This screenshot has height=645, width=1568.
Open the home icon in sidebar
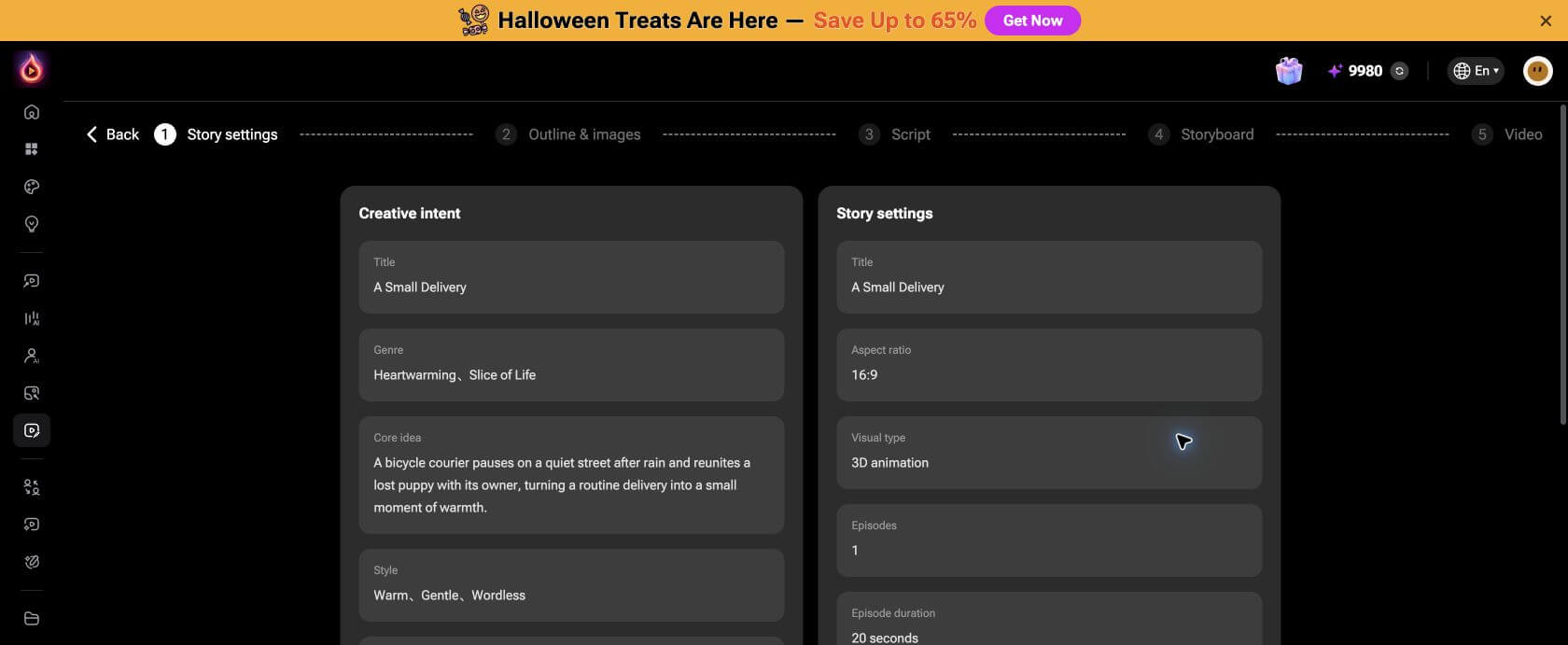click(32, 112)
